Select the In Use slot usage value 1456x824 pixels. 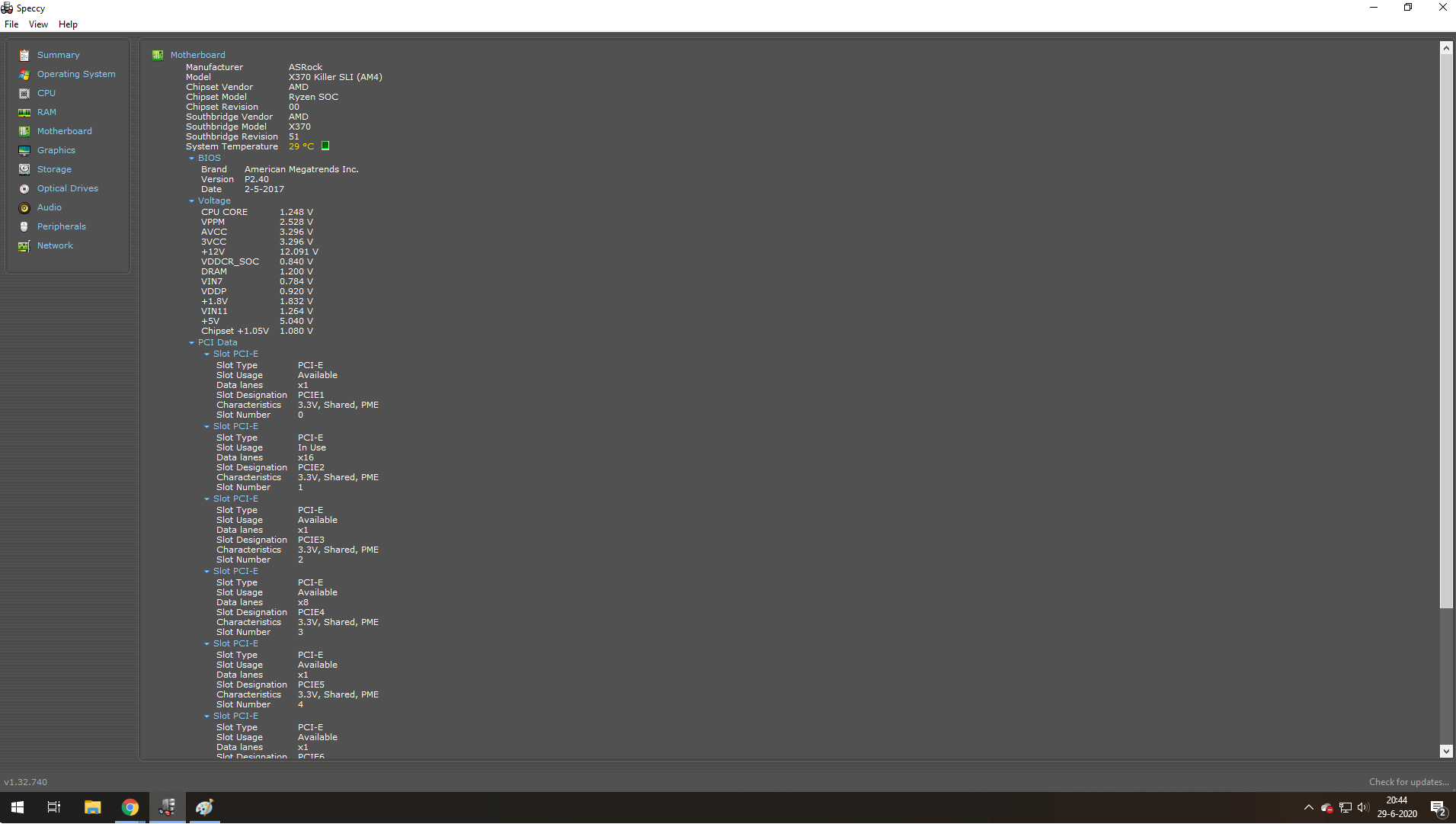point(312,447)
